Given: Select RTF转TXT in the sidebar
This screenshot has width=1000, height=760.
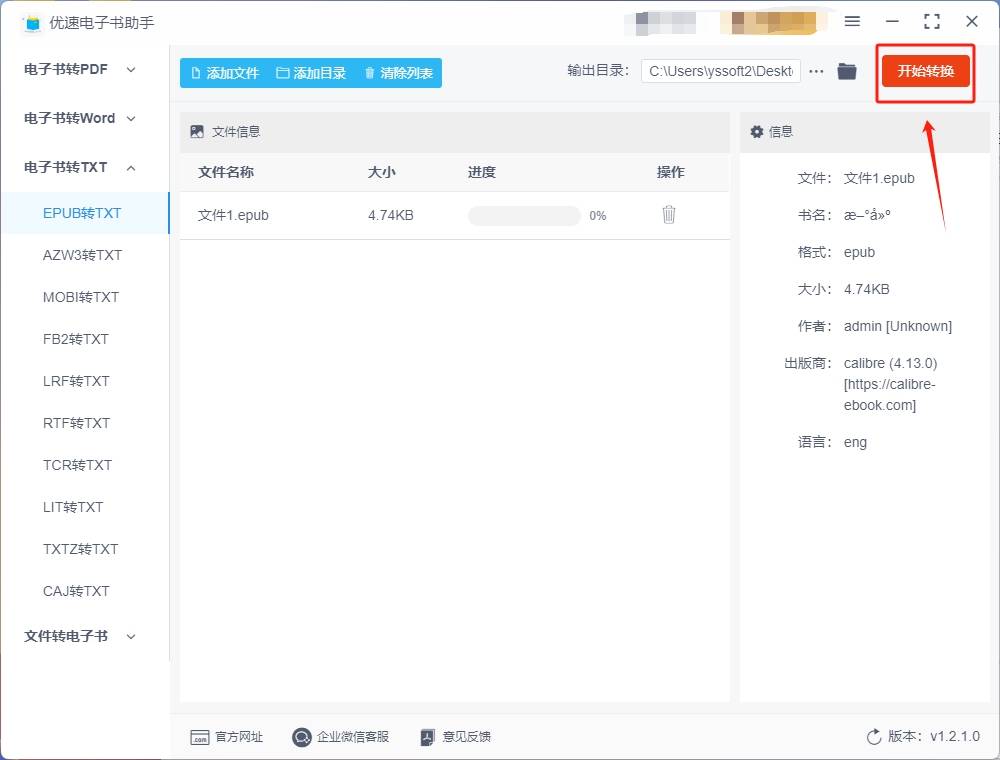Looking at the screenshot, I should click(x=77, y=423).
